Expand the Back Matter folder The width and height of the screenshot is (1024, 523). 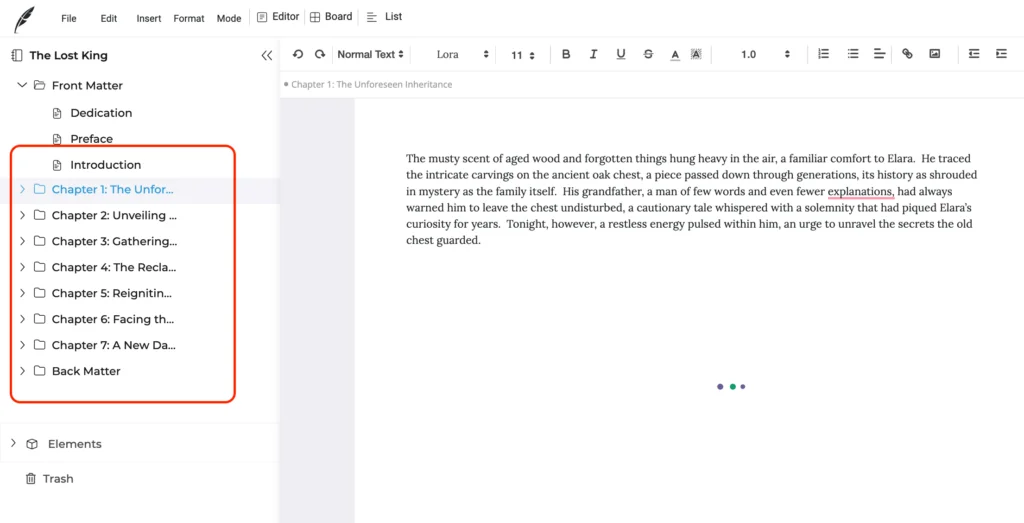(22, 371)
